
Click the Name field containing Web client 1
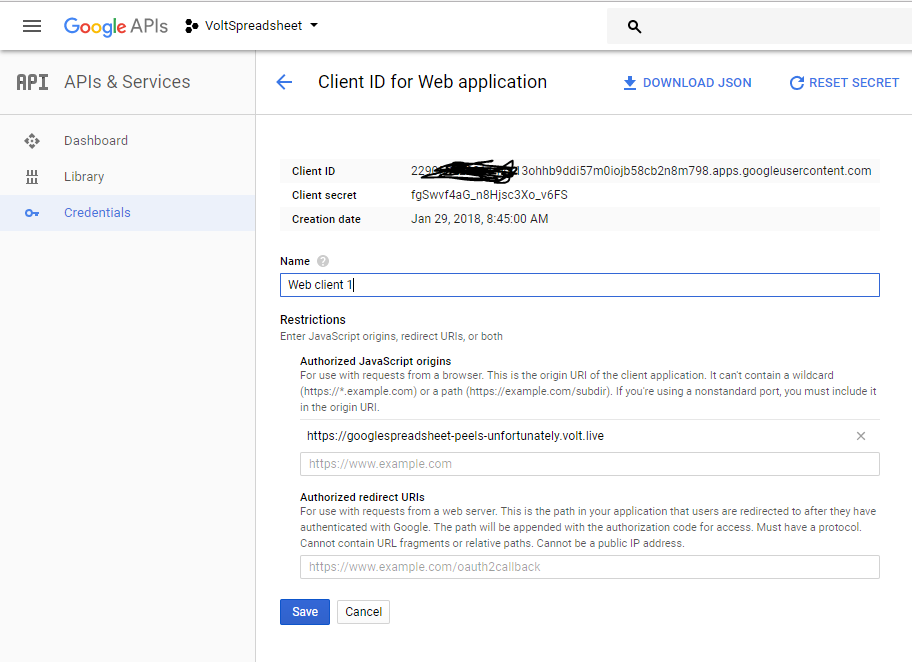coord(579,285)
